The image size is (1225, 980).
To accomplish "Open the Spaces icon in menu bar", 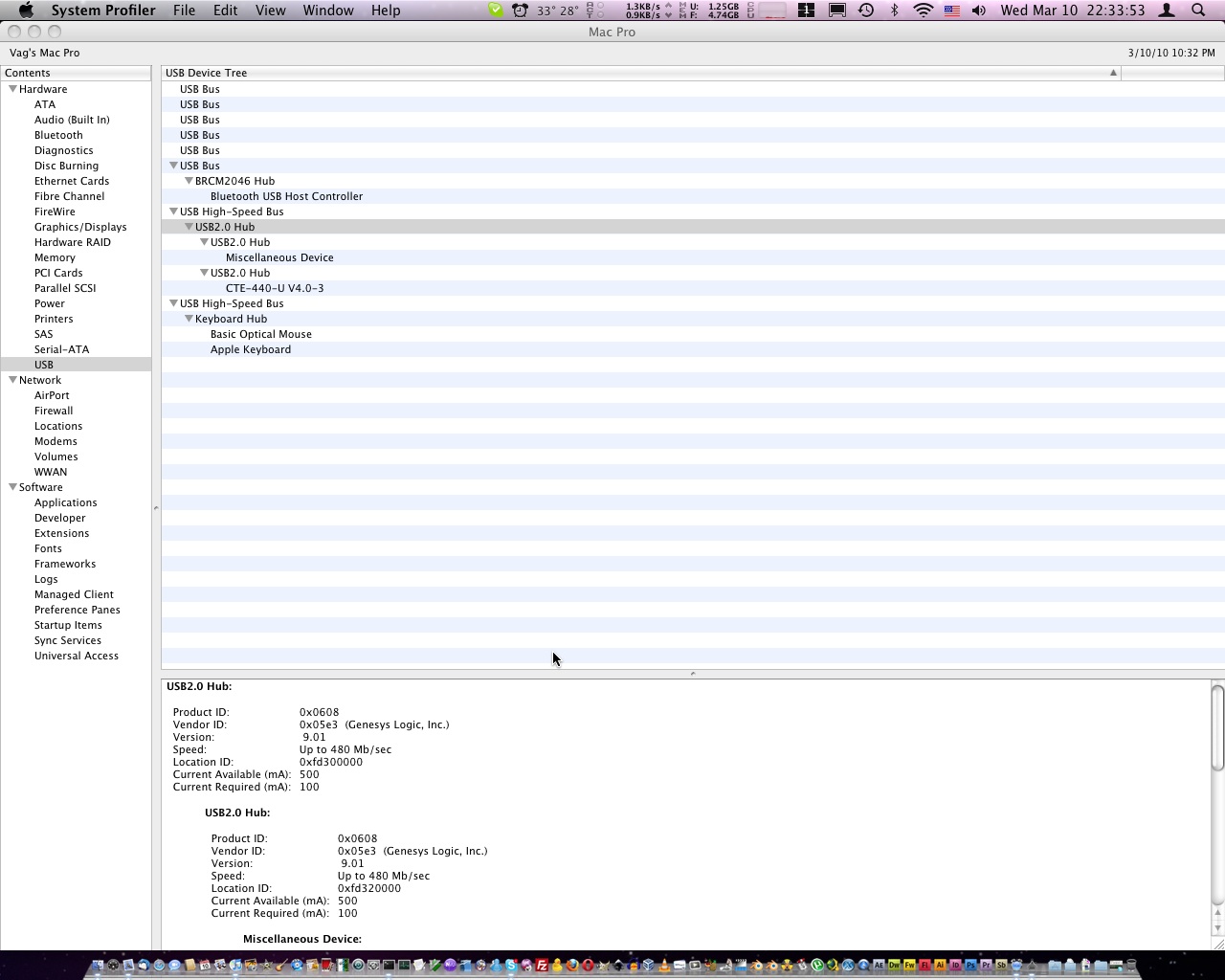I will [x=807, y=11].
